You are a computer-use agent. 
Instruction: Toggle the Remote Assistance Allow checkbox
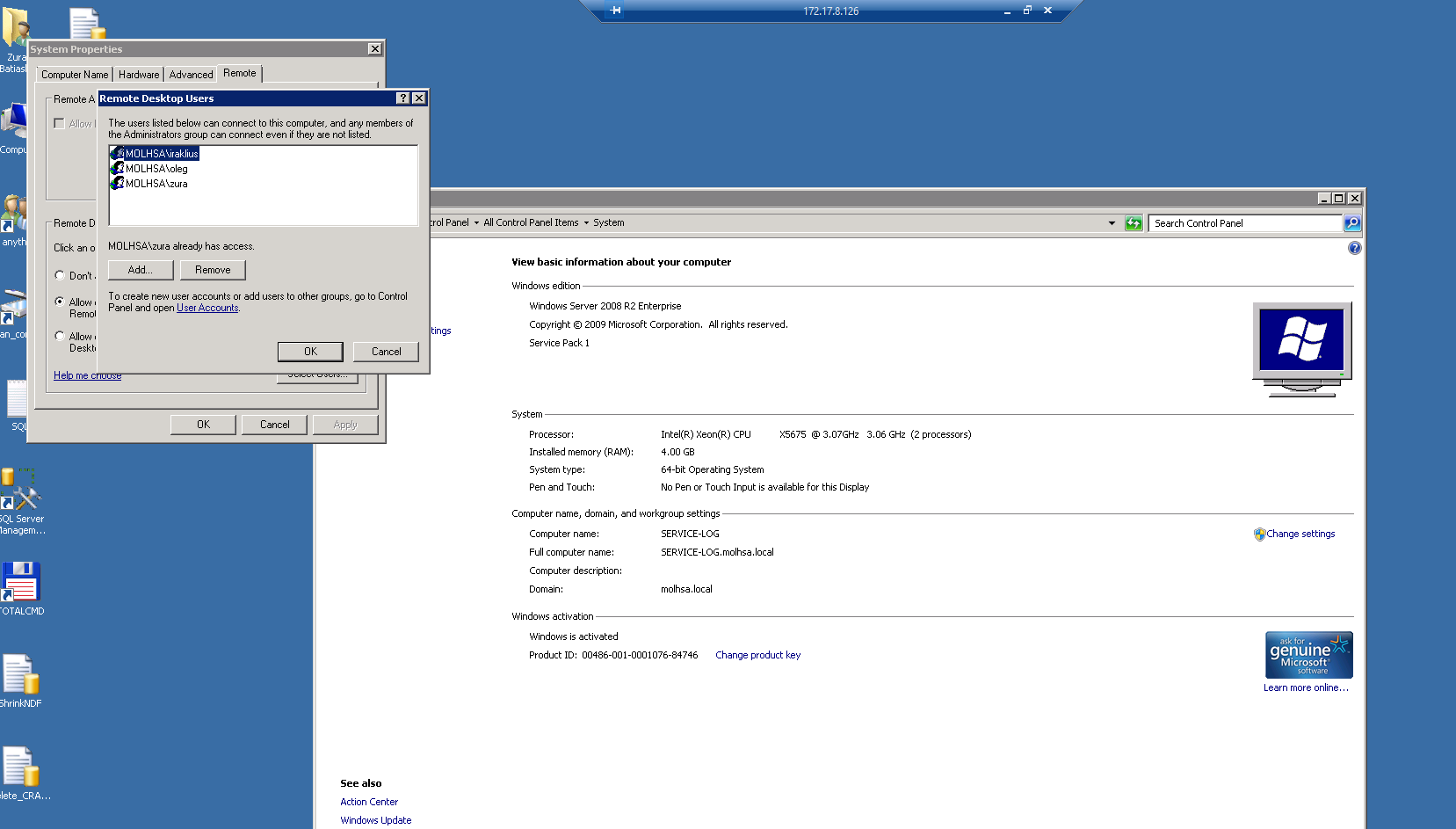tap(60, 124)
